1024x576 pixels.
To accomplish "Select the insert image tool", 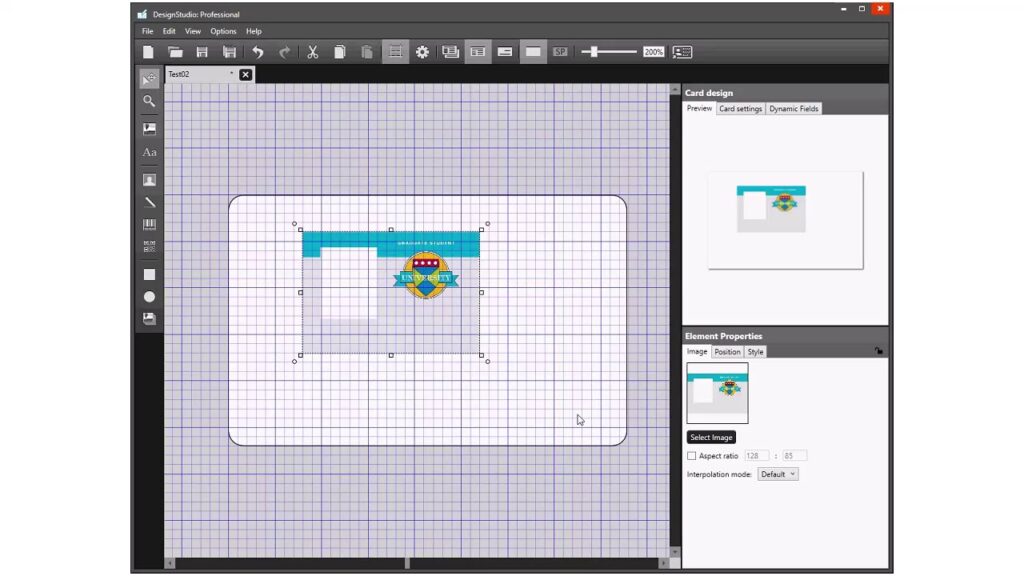I will (x=150, y=128).
